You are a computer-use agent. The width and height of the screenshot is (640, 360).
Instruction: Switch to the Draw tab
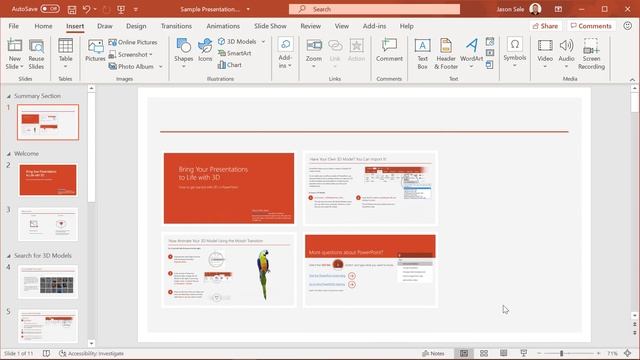[x=104, y=26]
